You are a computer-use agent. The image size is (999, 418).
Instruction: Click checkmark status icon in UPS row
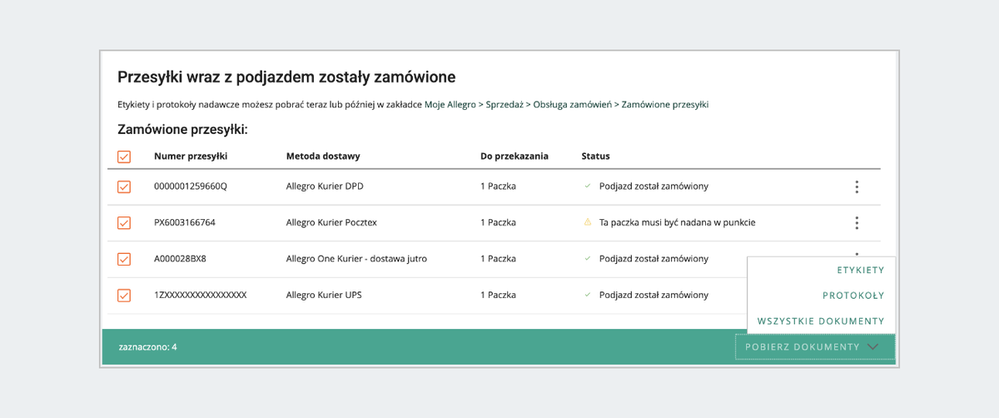coord(588,295)
